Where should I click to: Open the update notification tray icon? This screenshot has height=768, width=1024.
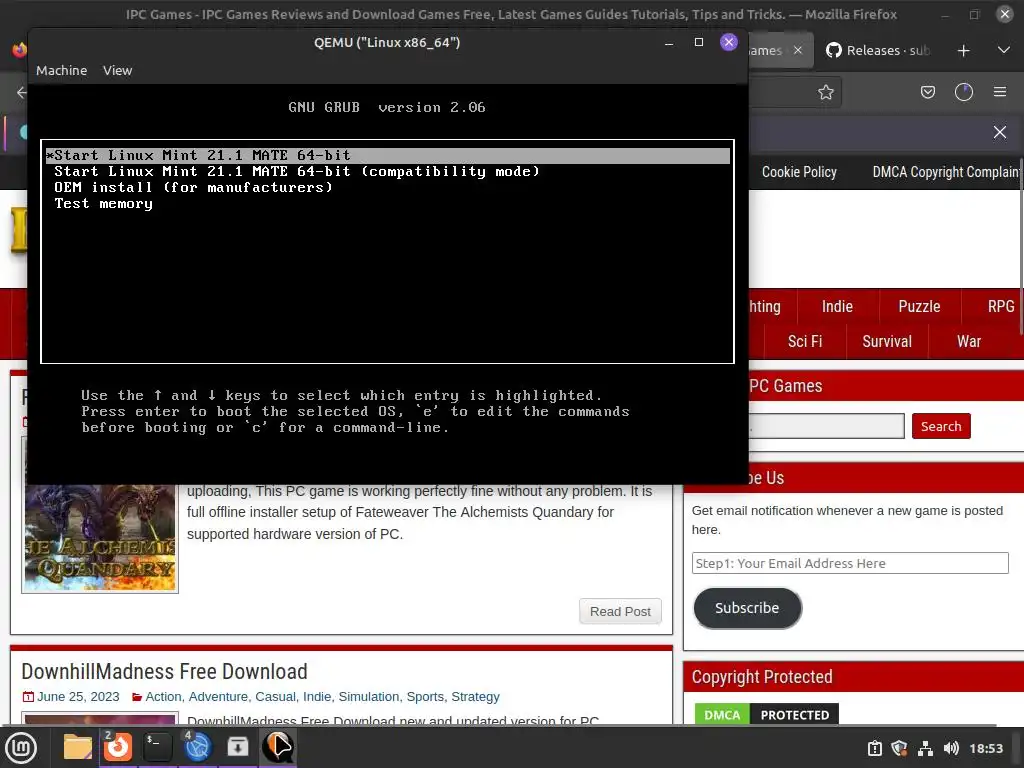(875, 748)
